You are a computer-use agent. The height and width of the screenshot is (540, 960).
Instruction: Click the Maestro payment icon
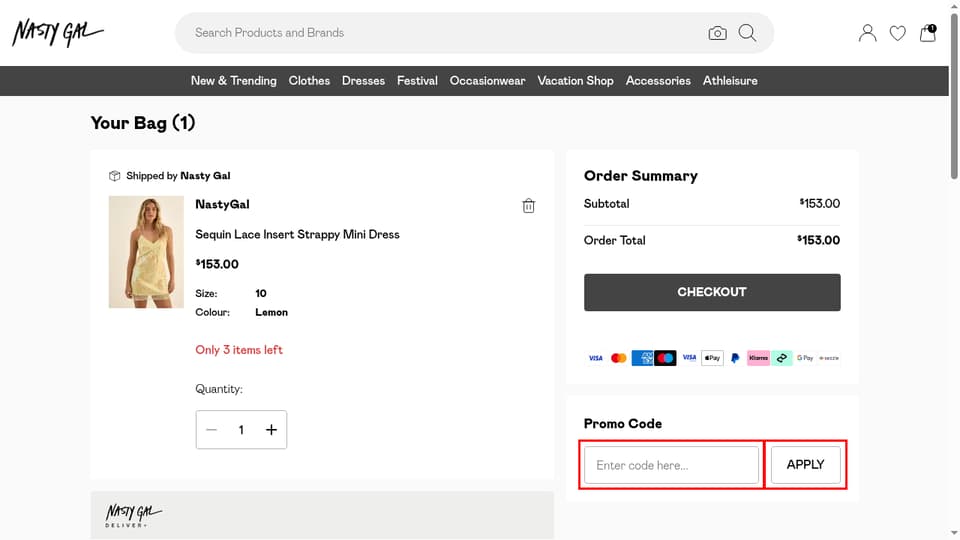(x=665, y=358)
